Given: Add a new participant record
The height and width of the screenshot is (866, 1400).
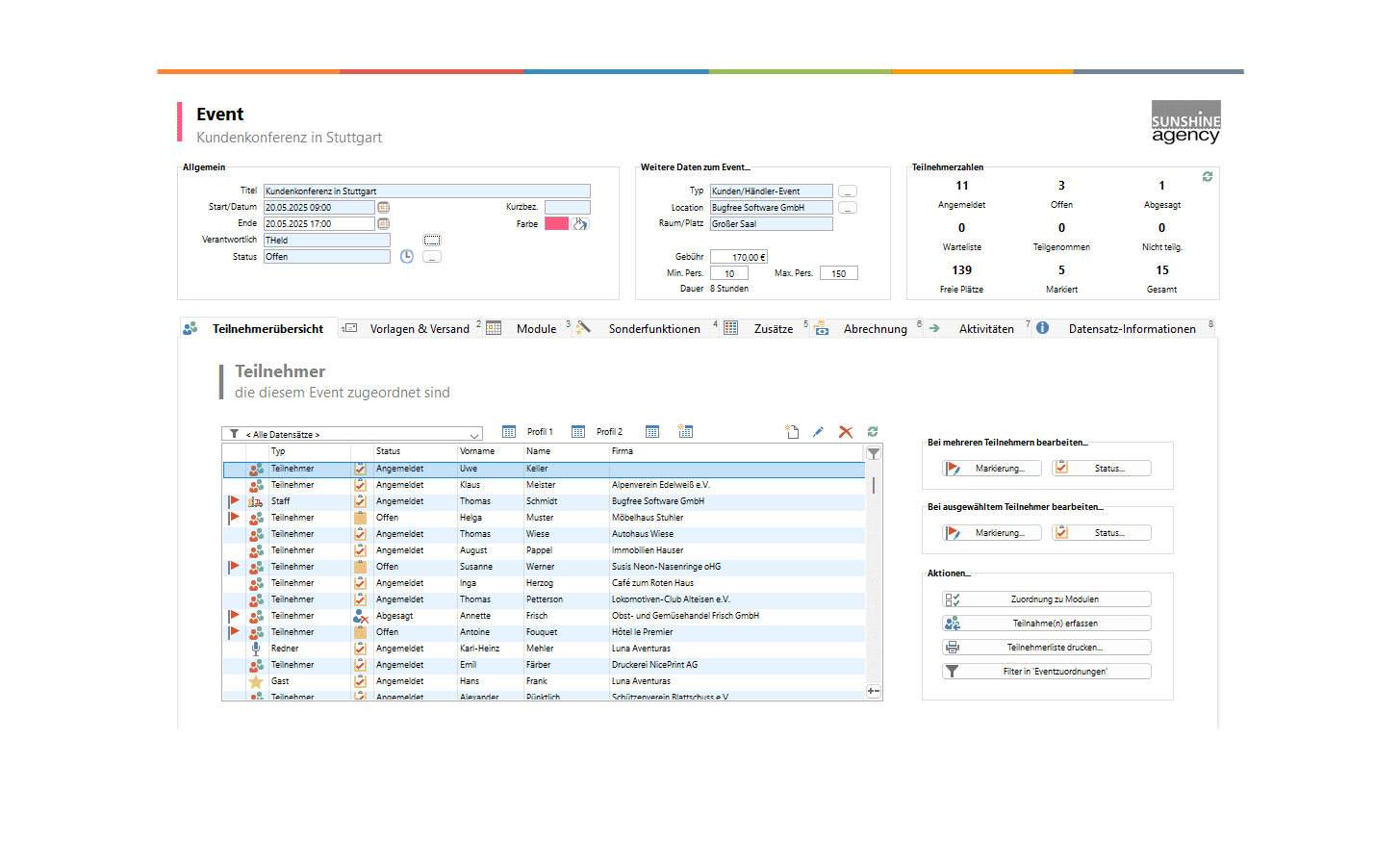Looking at the screenshot, I should [x=791, y=432].
